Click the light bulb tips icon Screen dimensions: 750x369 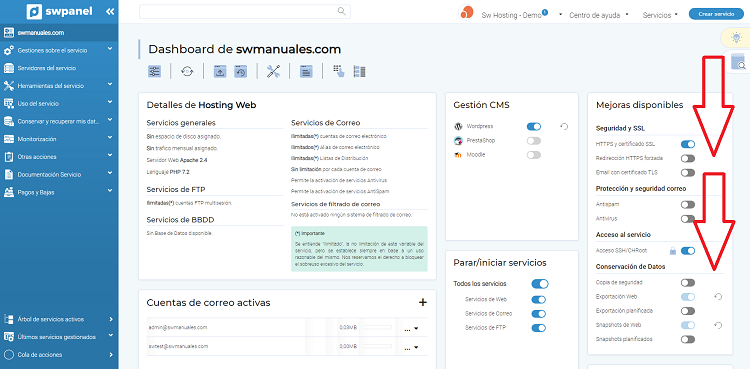click(736, 37)
